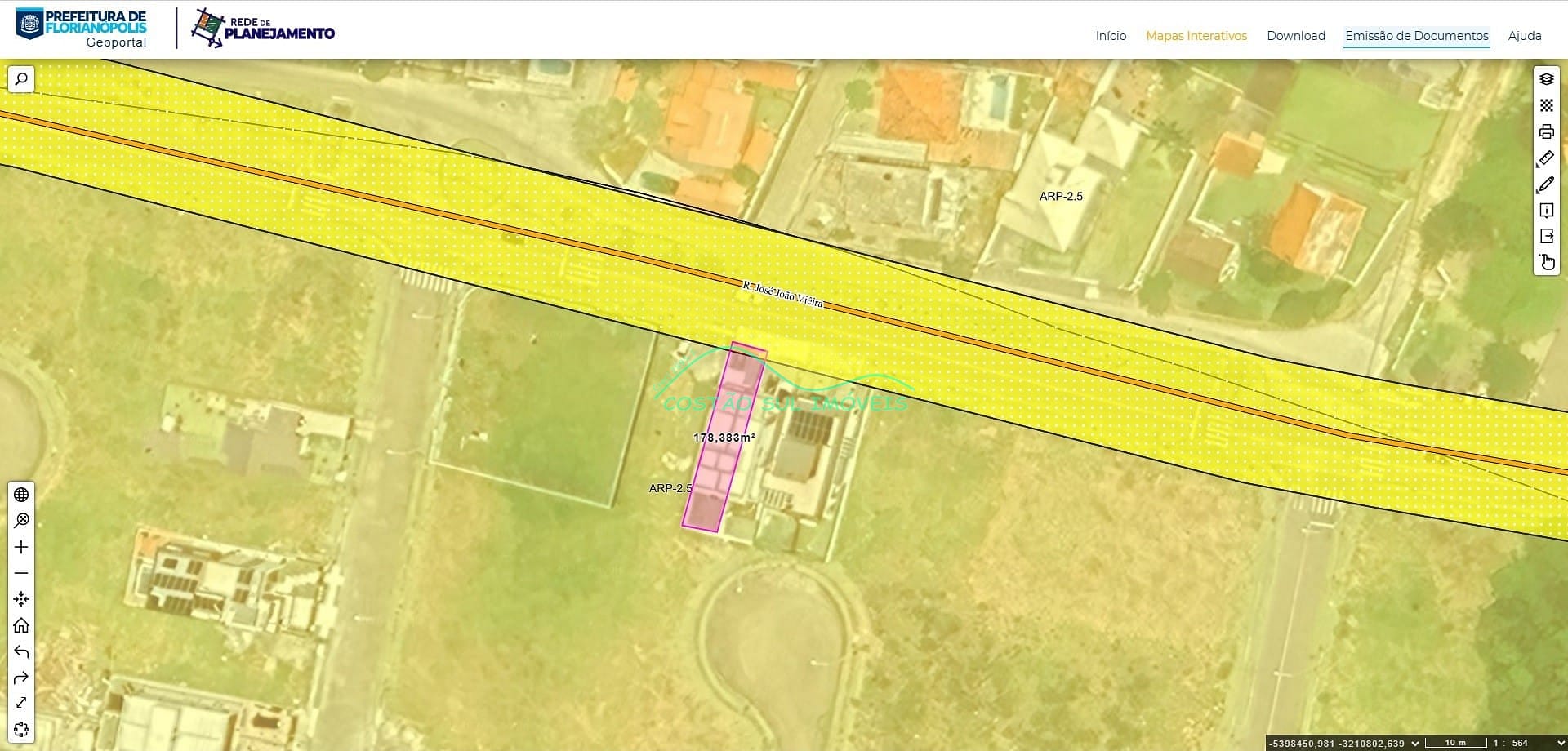1568x751 pixels.
Task: Zoom in with the plus button
Action: tap(22, 547)
